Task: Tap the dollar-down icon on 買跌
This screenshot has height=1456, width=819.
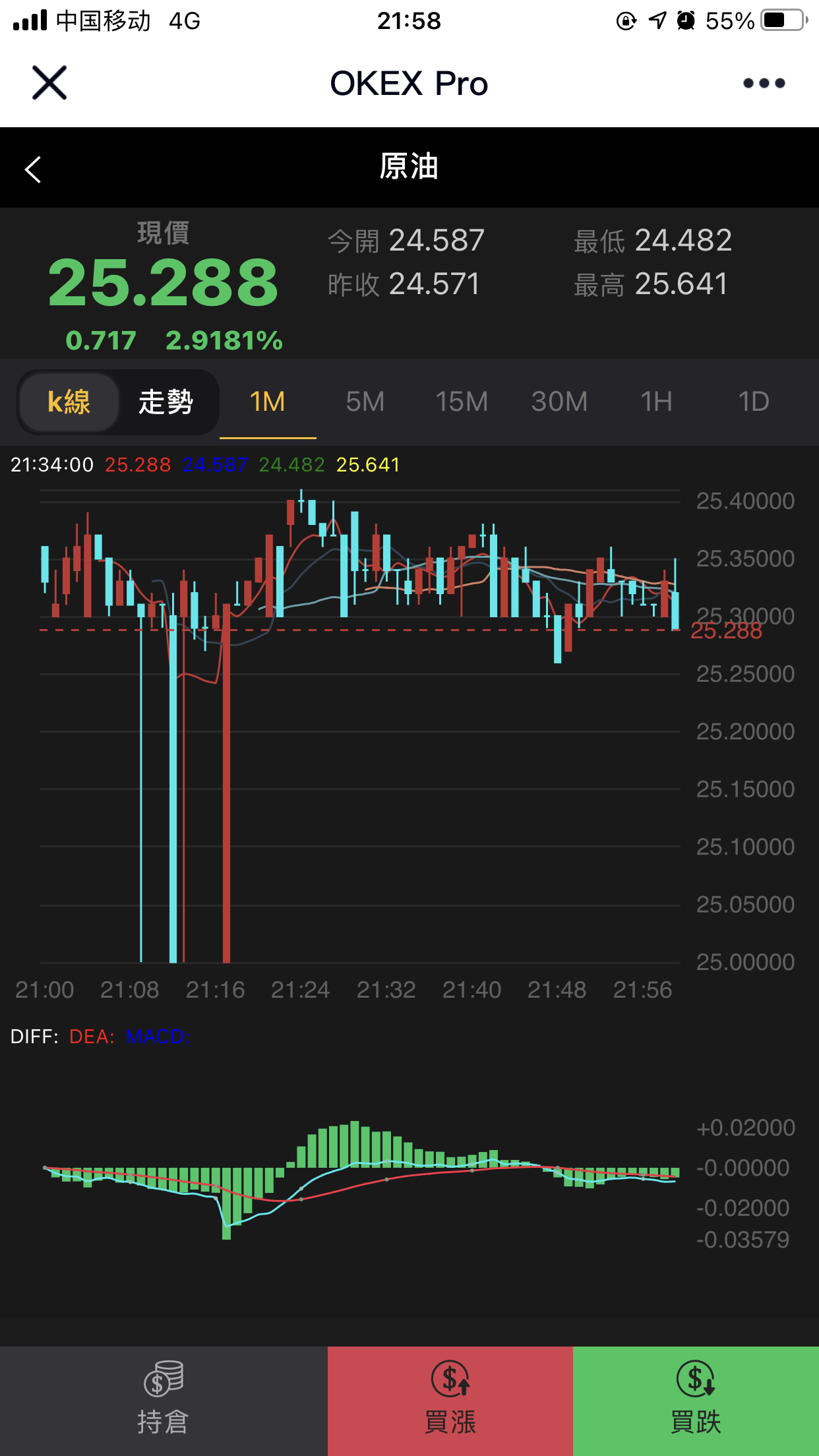Action: pyautogui.click(x=696, y=1378)
